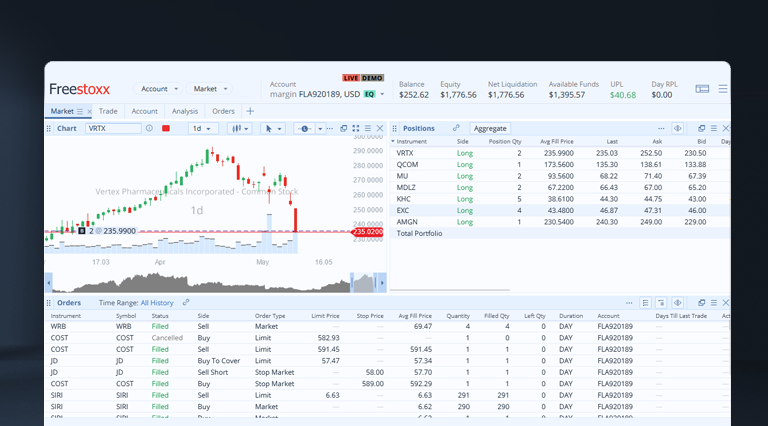This screenshot has width=768, height=426.
Task: Toggle Chart panel fullscreen
Action: click(356, 128)
